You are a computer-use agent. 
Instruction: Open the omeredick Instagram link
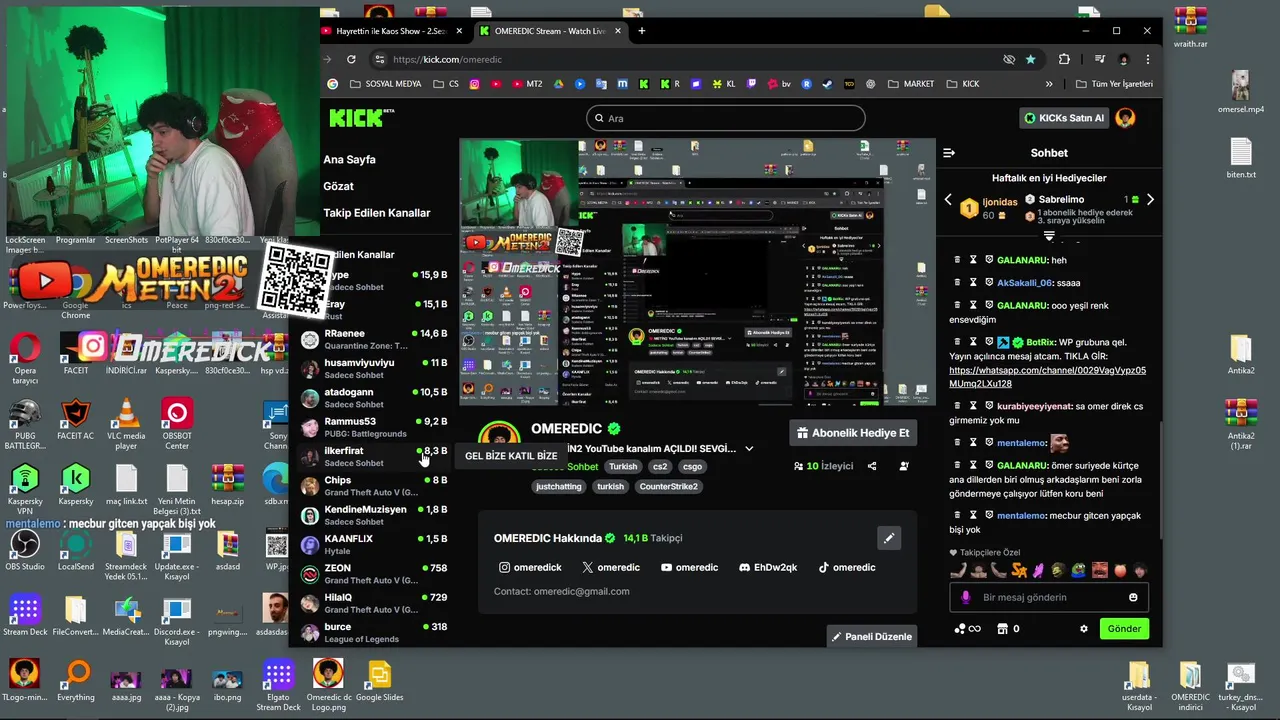530,567
